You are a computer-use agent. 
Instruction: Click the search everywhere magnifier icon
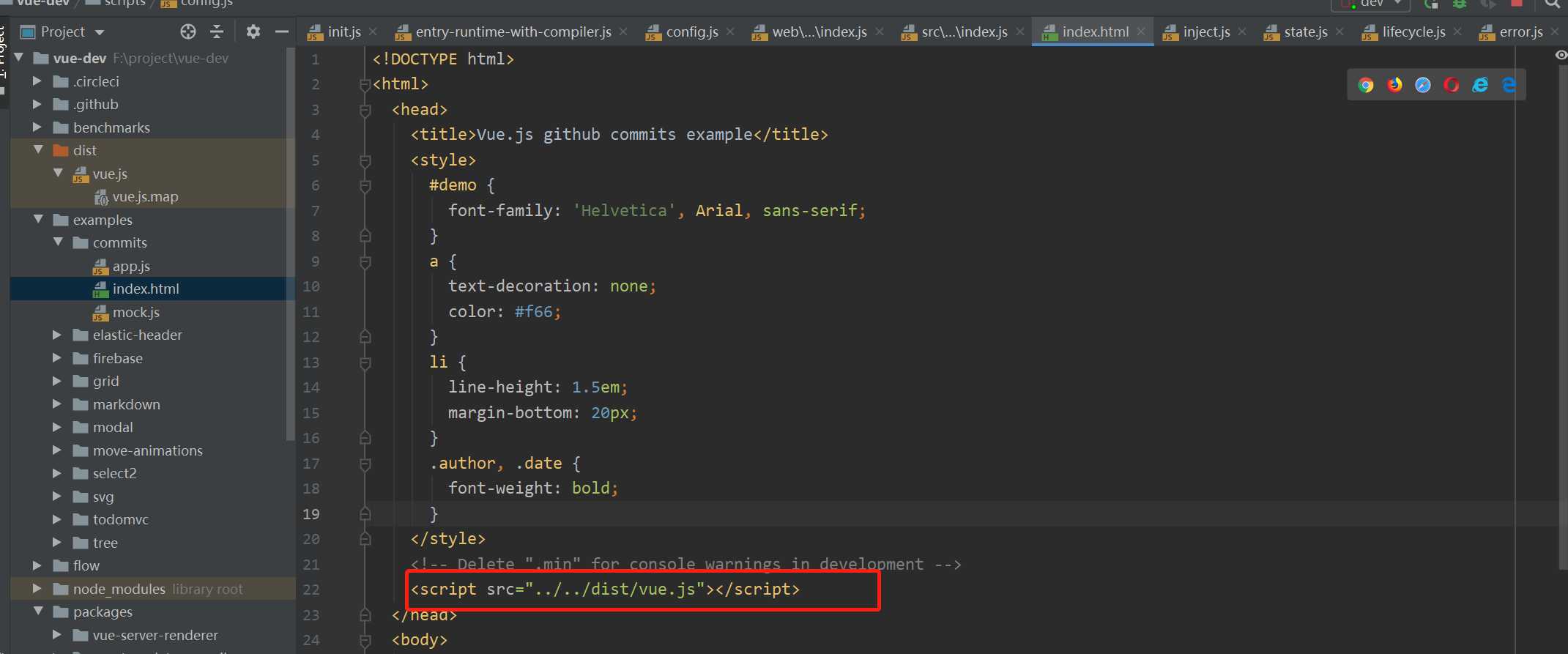tap(1552, 4)
